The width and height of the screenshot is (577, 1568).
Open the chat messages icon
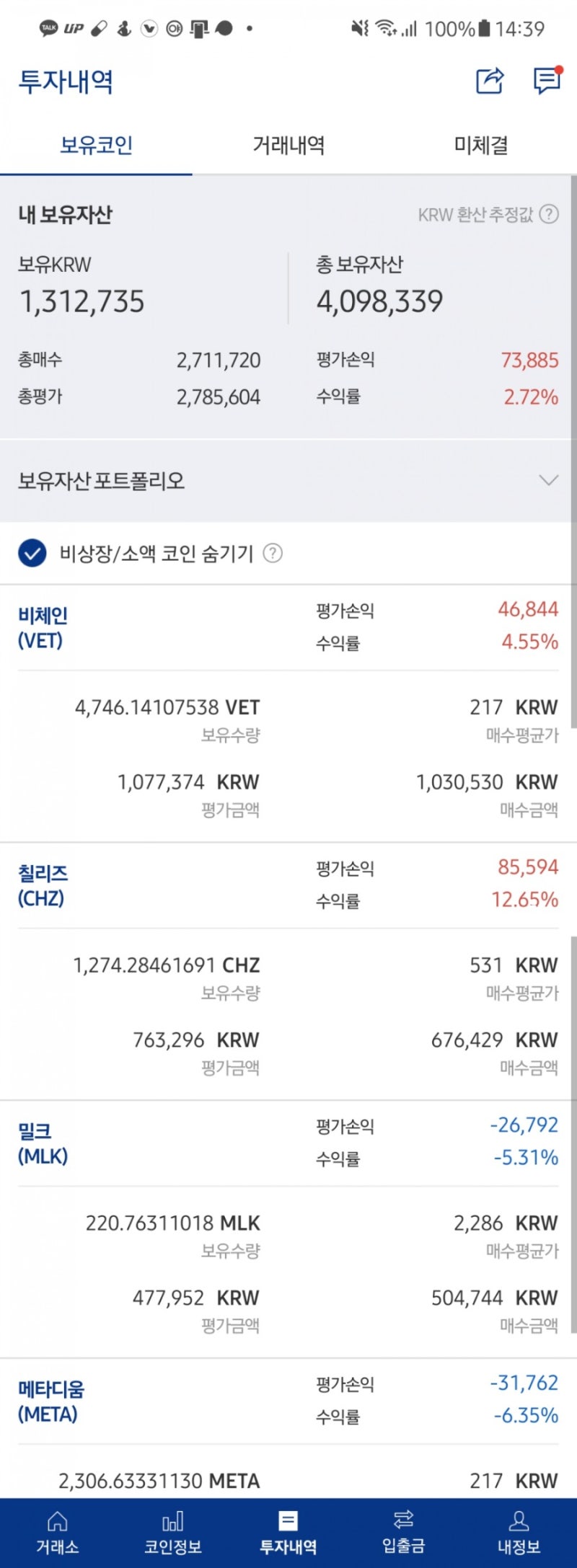click(547, 80)
